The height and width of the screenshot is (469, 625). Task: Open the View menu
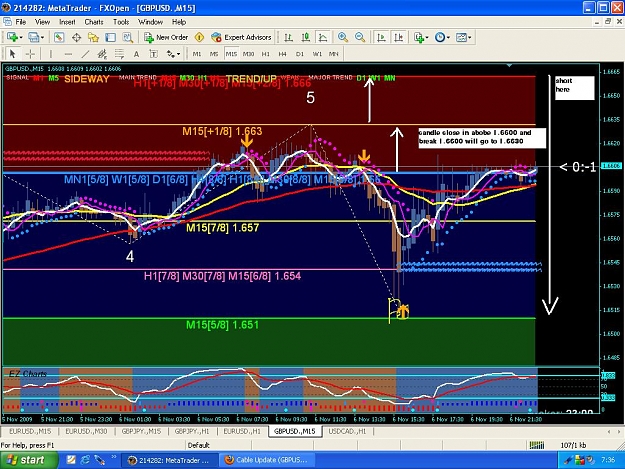[42, 22]
